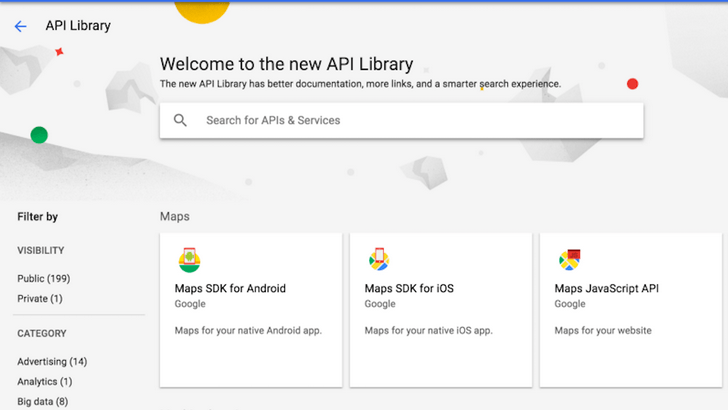Click the magnifier icon in the search box
728x410 pixels.
tap(180, 121)
